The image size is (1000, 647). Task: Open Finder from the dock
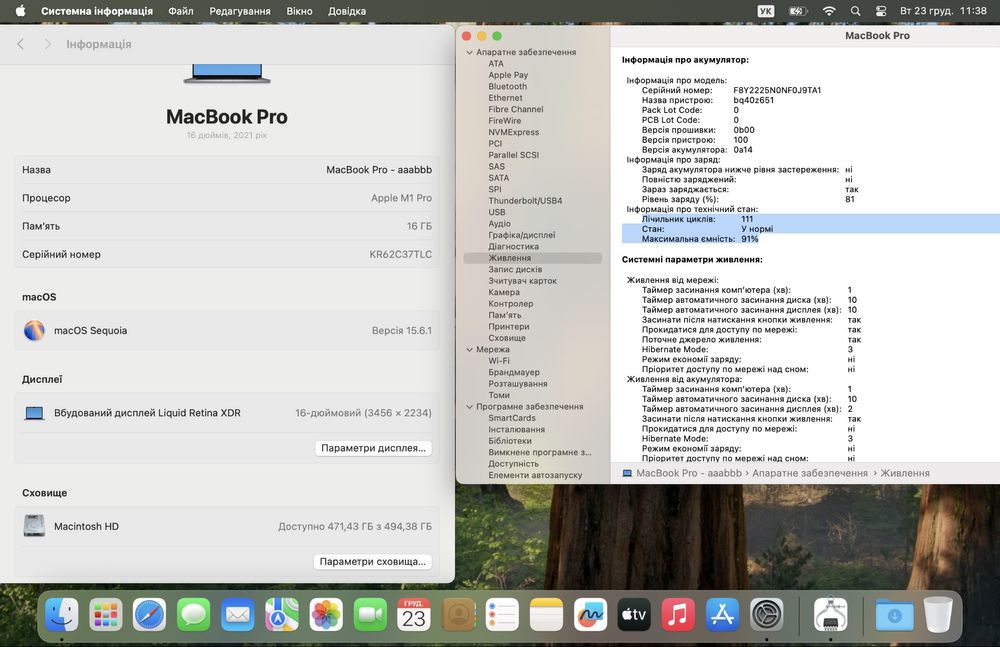62,614
